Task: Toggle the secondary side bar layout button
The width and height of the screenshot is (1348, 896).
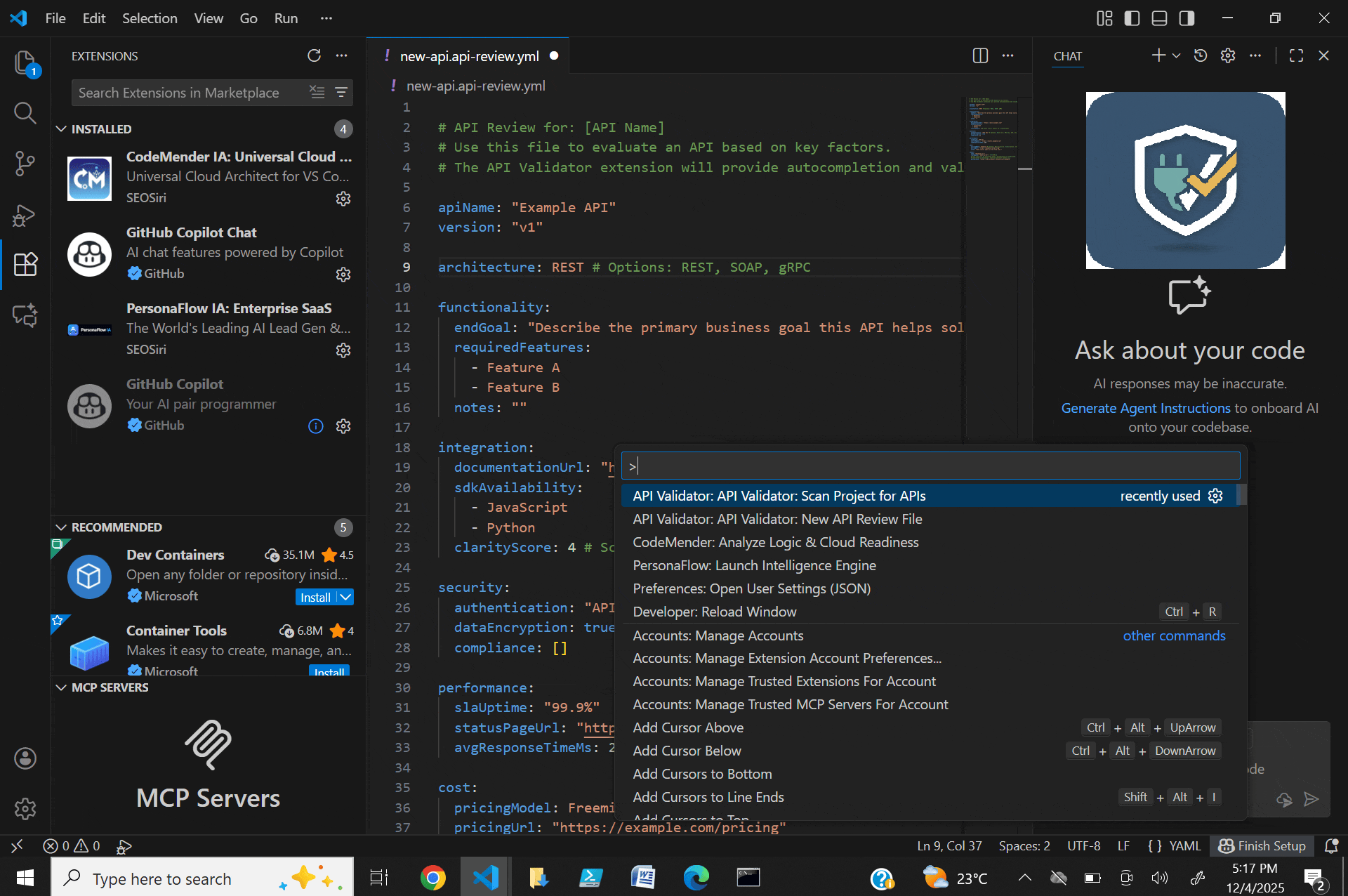Action: 1187,18
